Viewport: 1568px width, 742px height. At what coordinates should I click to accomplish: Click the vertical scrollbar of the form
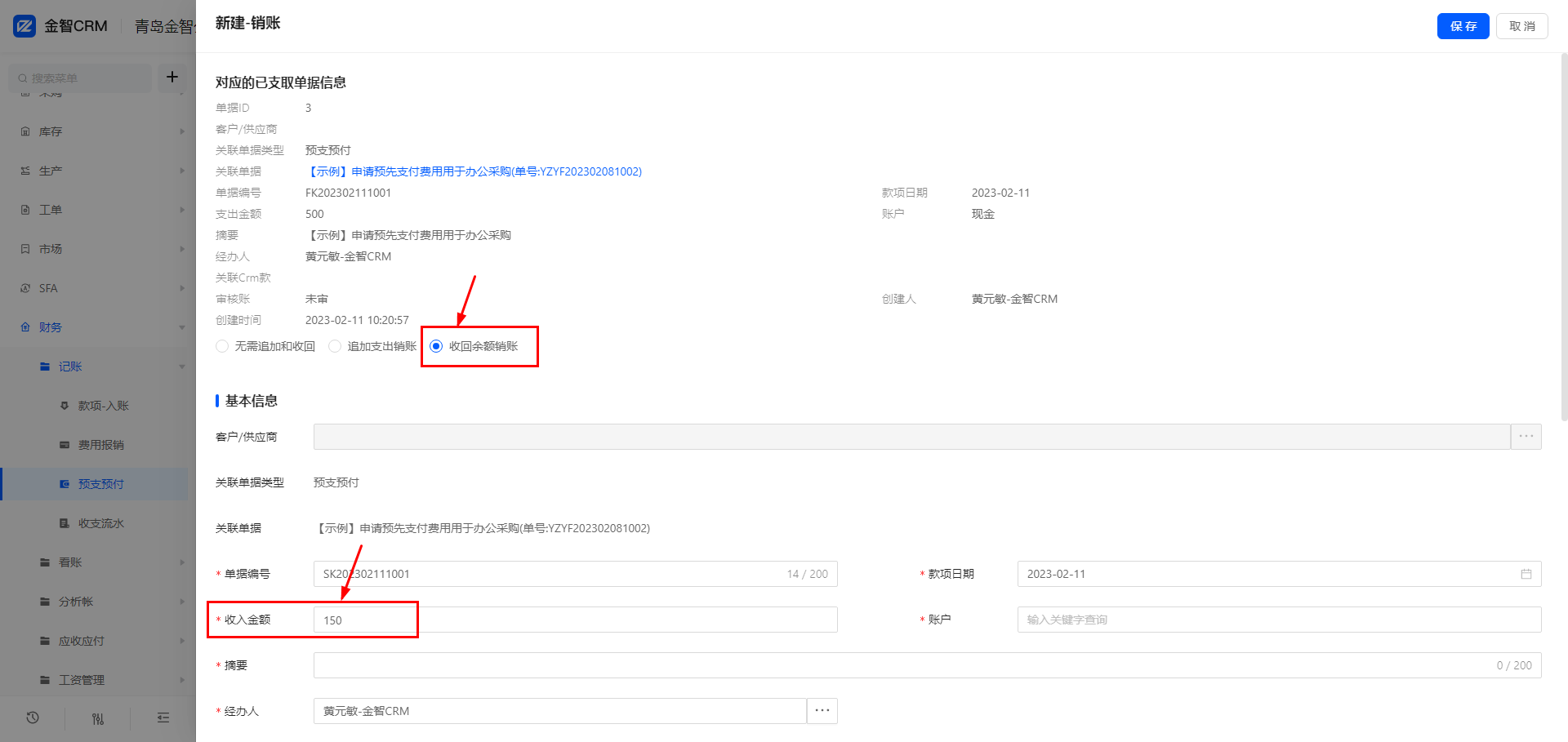coord(1563,237)
